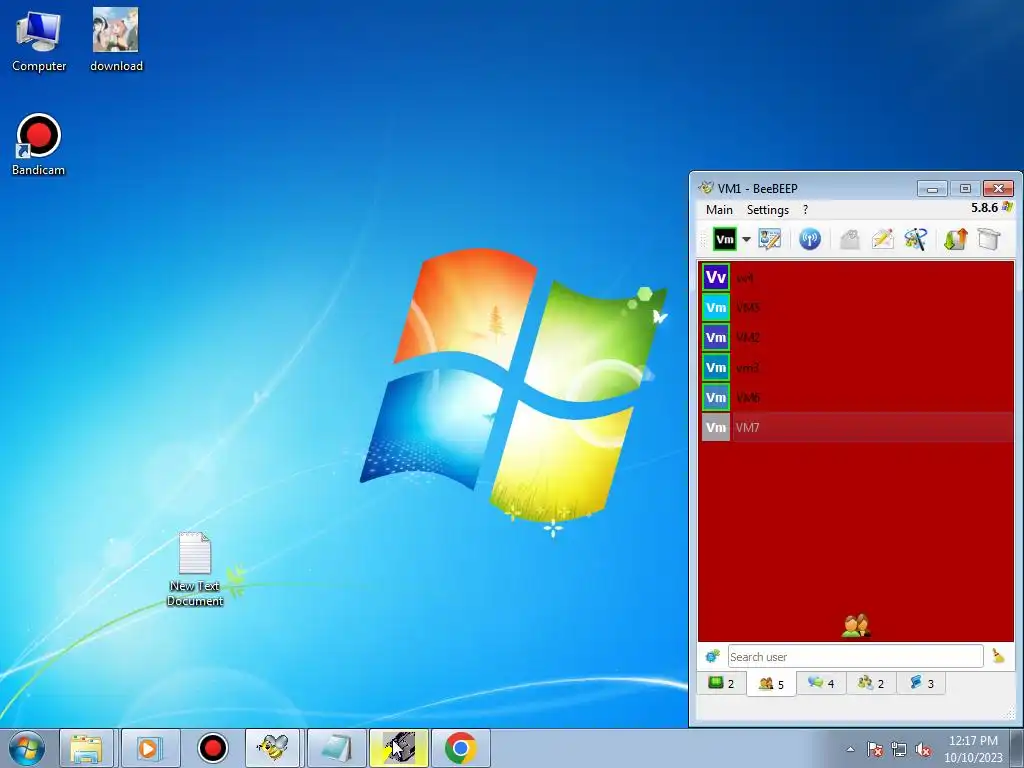Click the BeeBEEP bee icon in taskbar
The image size is (1024, 768).
[273, 748]
